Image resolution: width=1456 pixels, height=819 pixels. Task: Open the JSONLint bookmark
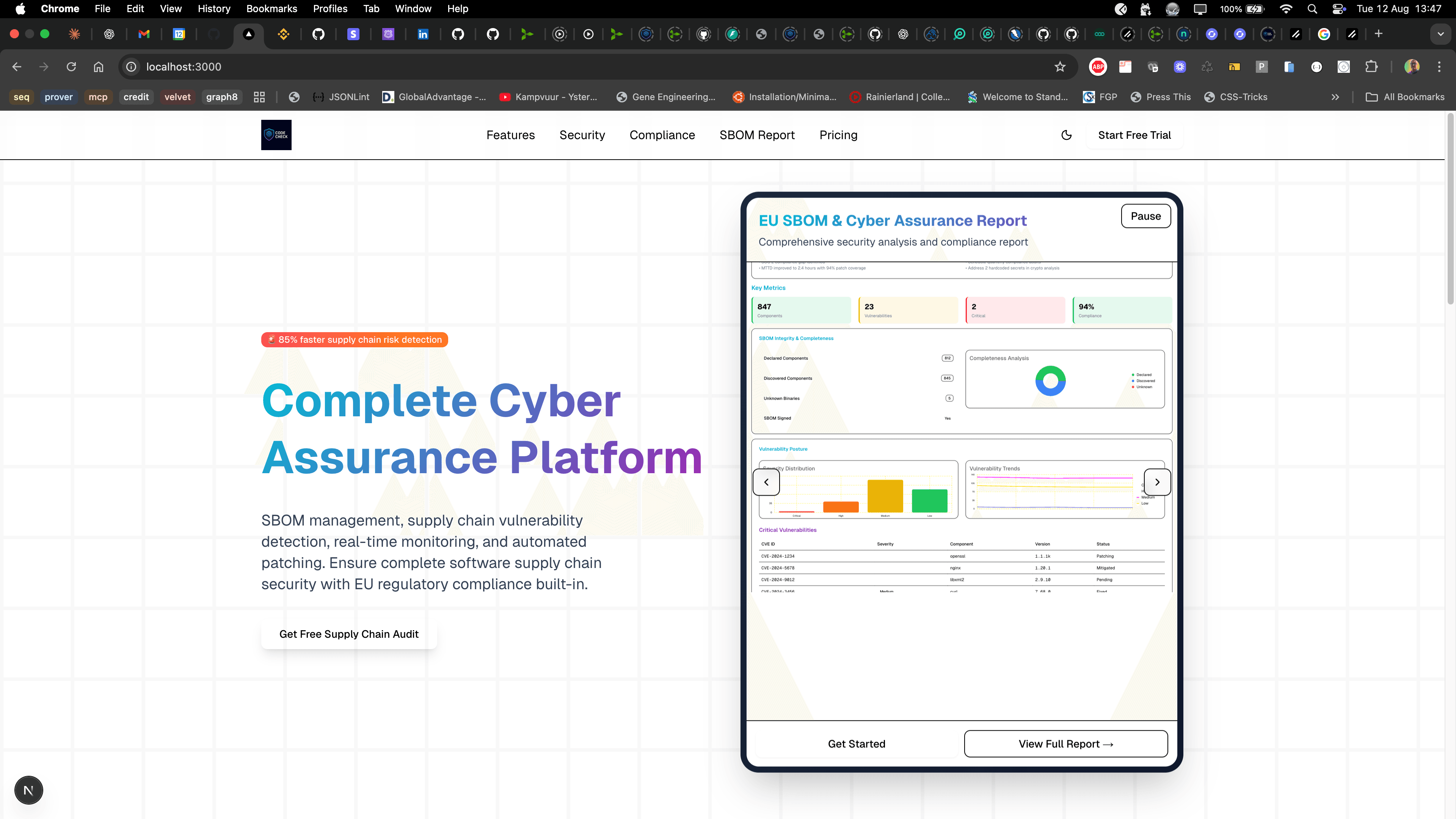click(x=341, y=97)
